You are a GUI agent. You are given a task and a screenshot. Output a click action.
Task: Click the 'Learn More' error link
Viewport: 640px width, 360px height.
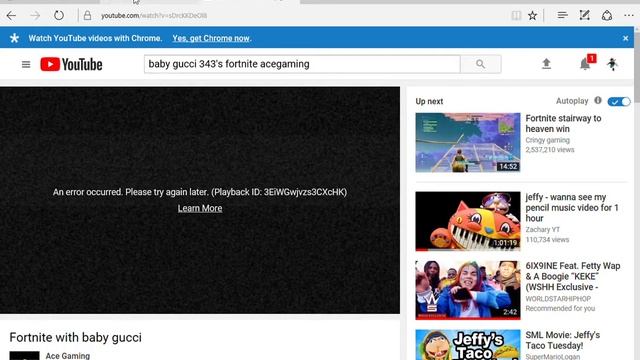[200, 208]
